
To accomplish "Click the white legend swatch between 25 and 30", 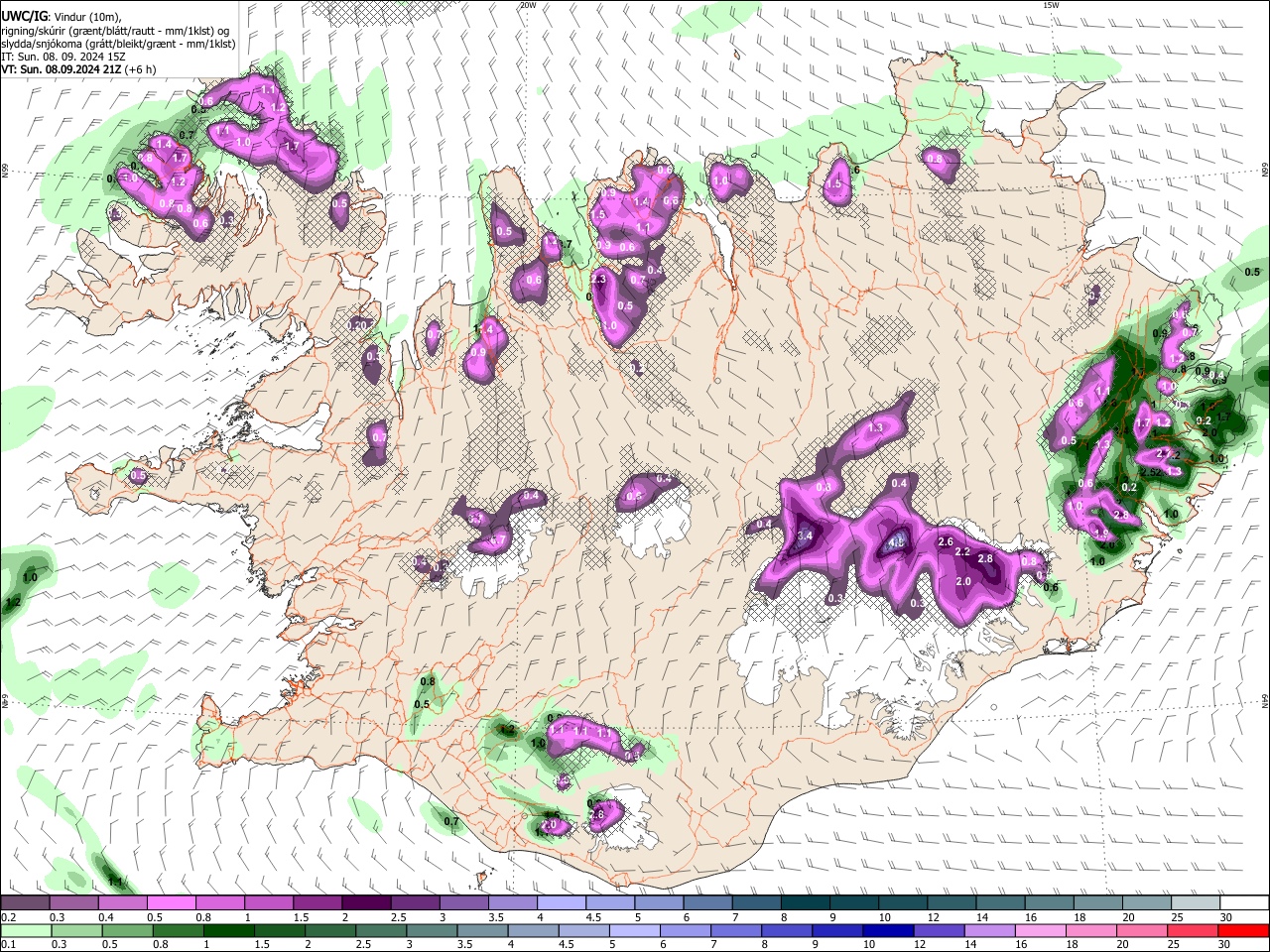I will click(x=1195, y=903).
